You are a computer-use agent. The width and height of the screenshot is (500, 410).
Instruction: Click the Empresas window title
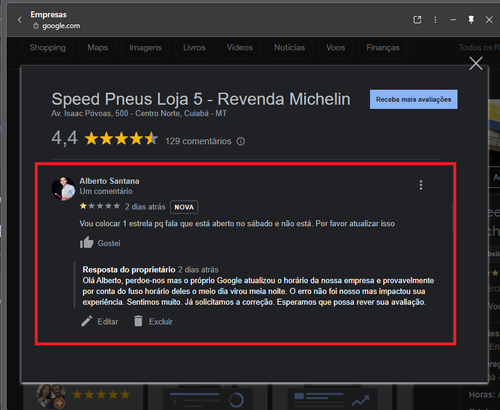[49, 14]
